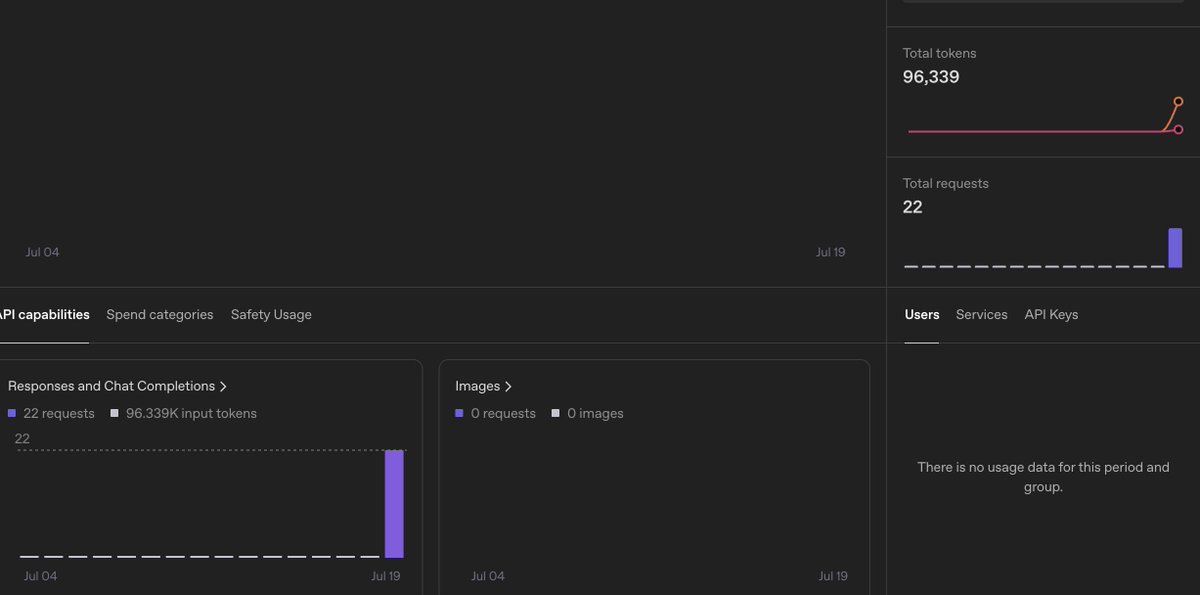Open Responses and Chat Completions details
This screenshot has width=1200, height=595.
point(117,386)
